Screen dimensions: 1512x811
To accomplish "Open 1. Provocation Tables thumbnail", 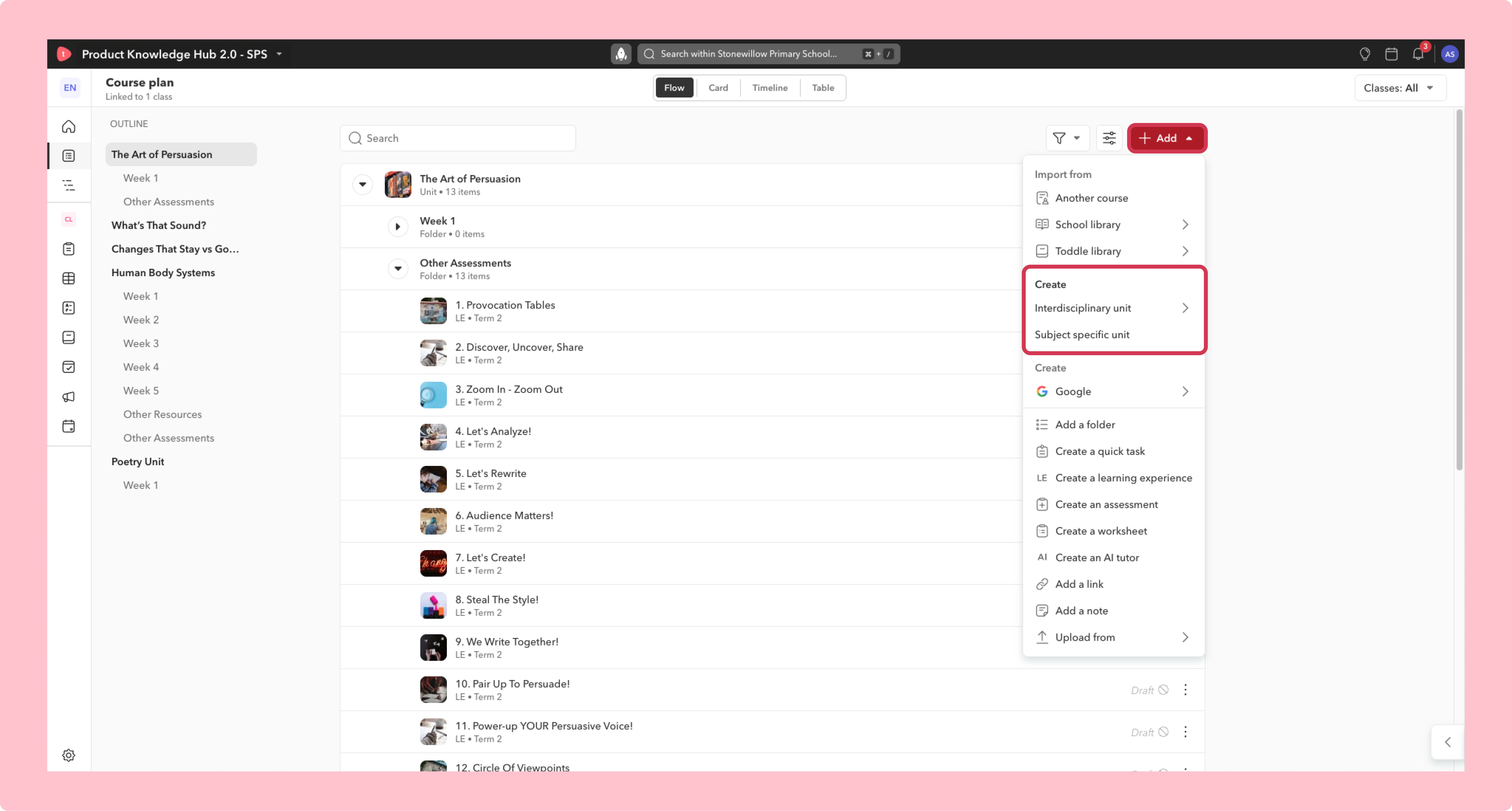I will (433, 311).
